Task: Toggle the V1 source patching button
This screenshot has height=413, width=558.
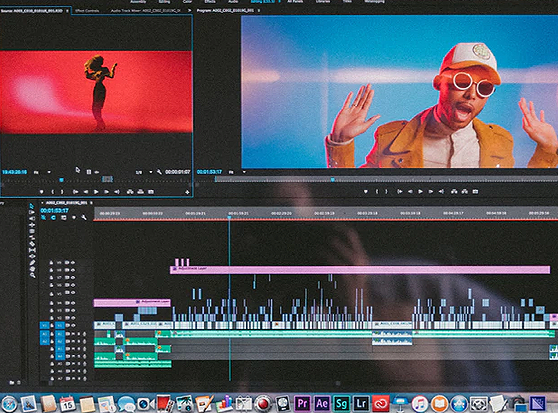Action: click(x=44, y=325)
